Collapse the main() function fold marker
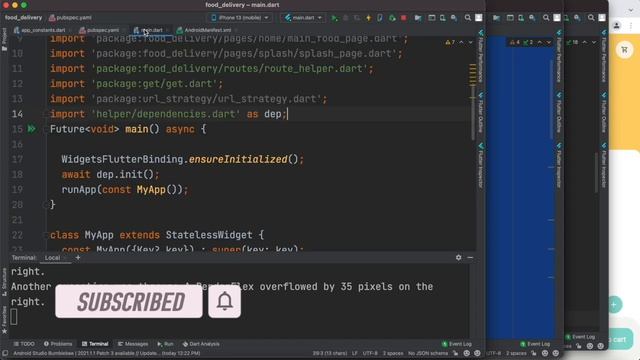Image resolution: width=640 pixels, height=360 pixels. click(x=45, y=129)
